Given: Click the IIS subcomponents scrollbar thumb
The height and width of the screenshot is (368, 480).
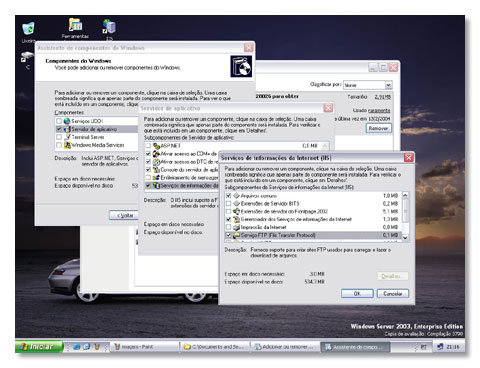Looking at the screenshot, I should pos(405,210).
